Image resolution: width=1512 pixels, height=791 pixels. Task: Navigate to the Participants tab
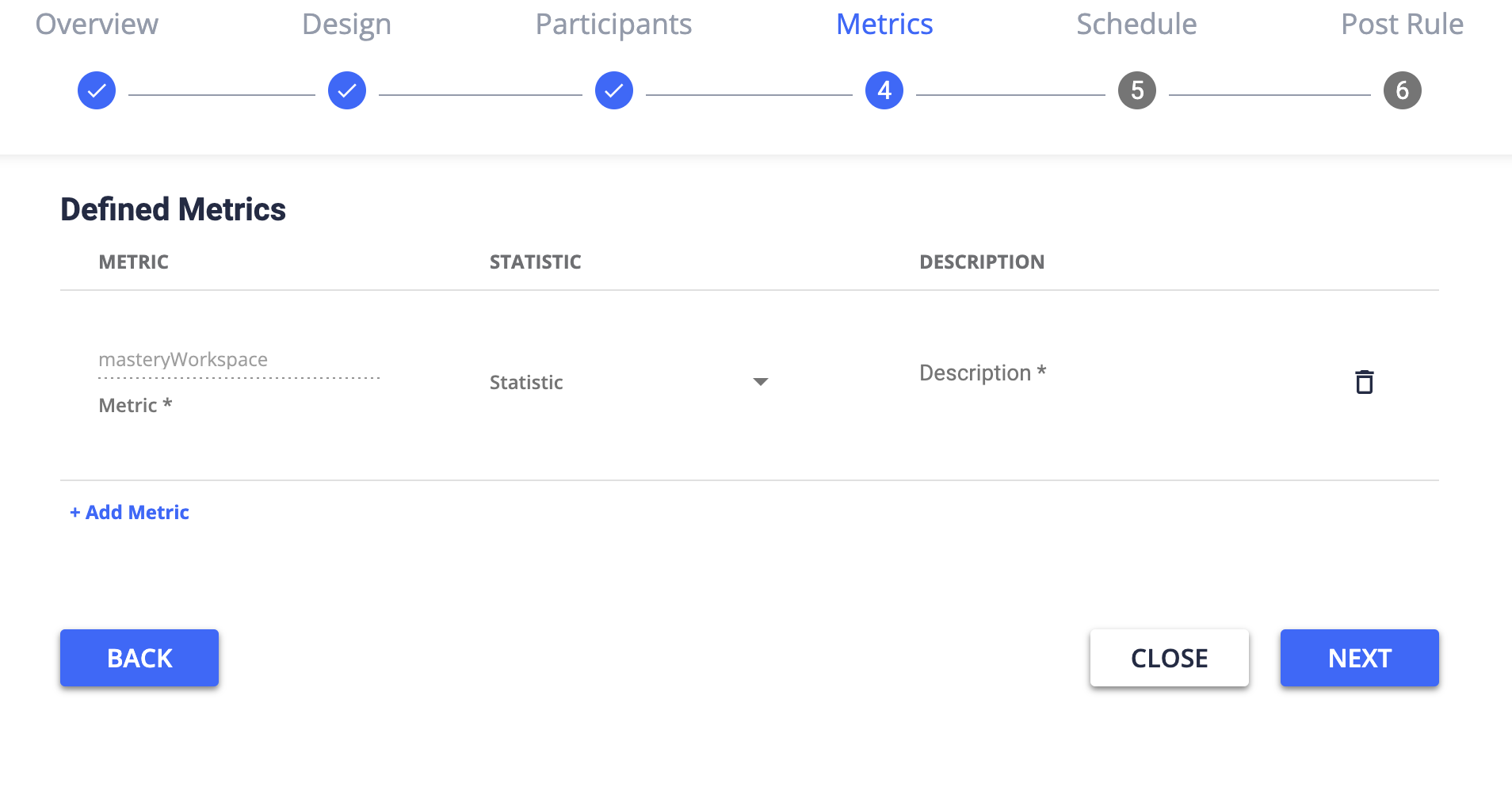coord(613,24)
